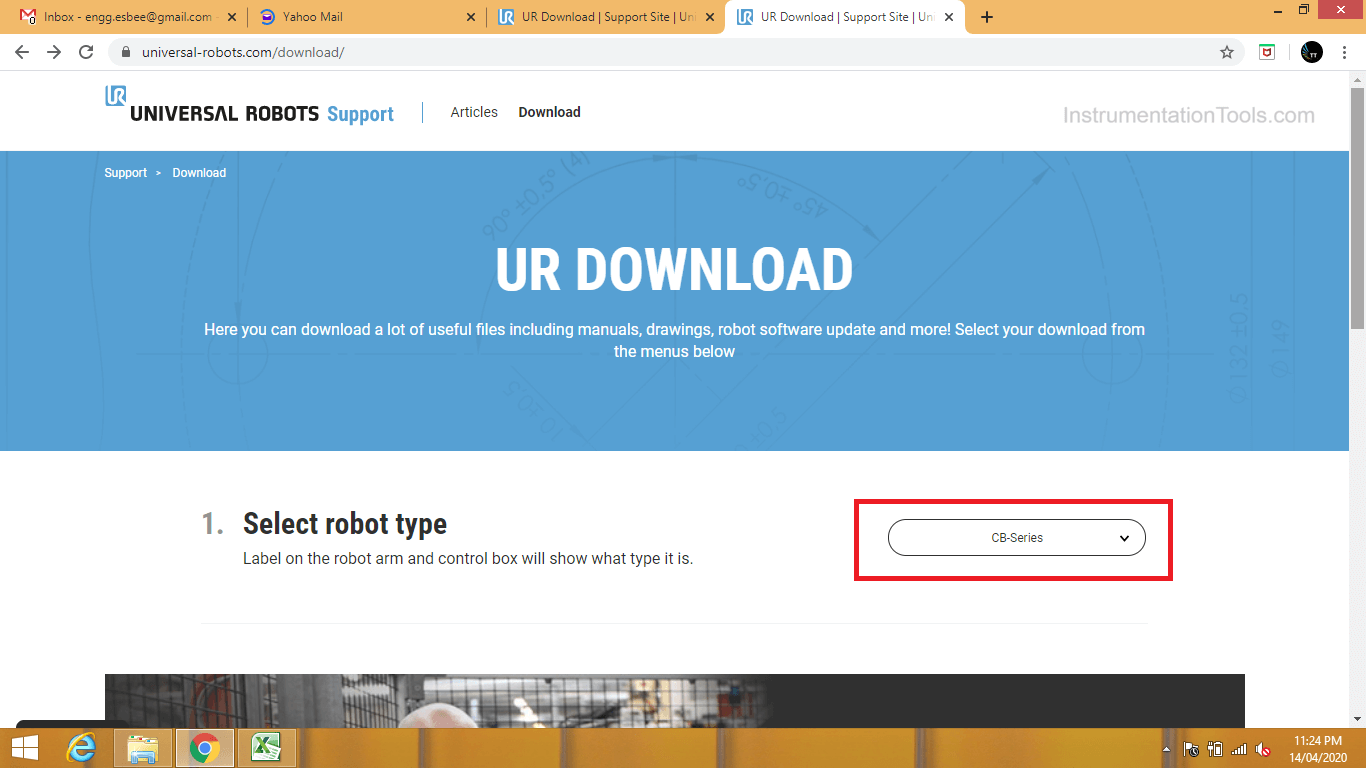The image size is (1366, 768).
Task: Reload the UR Download page
Action: [x=87, y=52]
